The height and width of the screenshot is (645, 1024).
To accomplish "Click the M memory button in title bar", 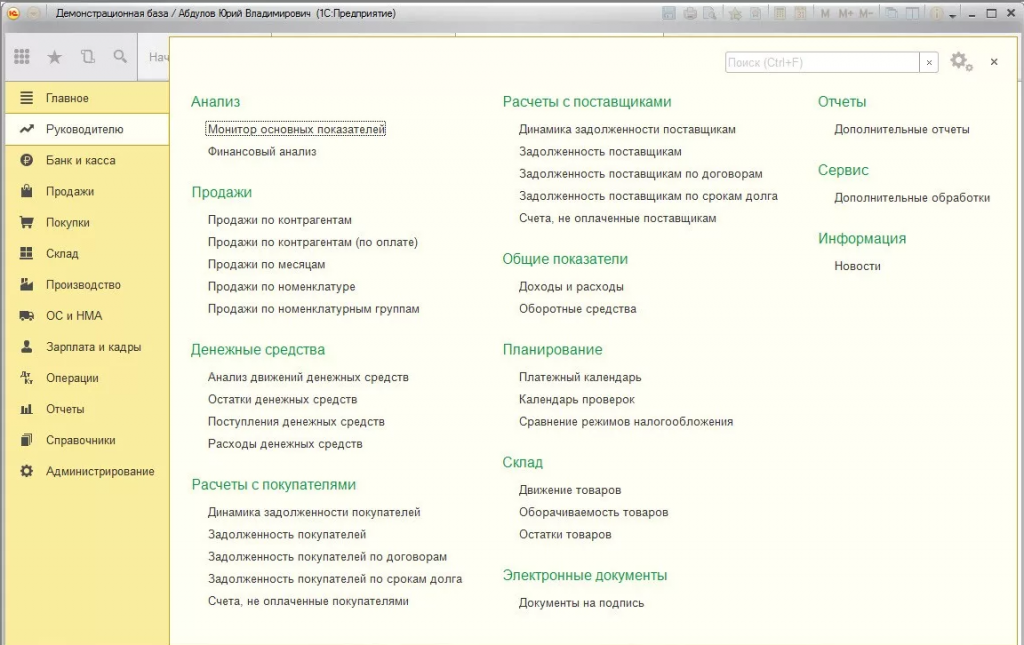I will pyautogui.click(x=825, y=13).
